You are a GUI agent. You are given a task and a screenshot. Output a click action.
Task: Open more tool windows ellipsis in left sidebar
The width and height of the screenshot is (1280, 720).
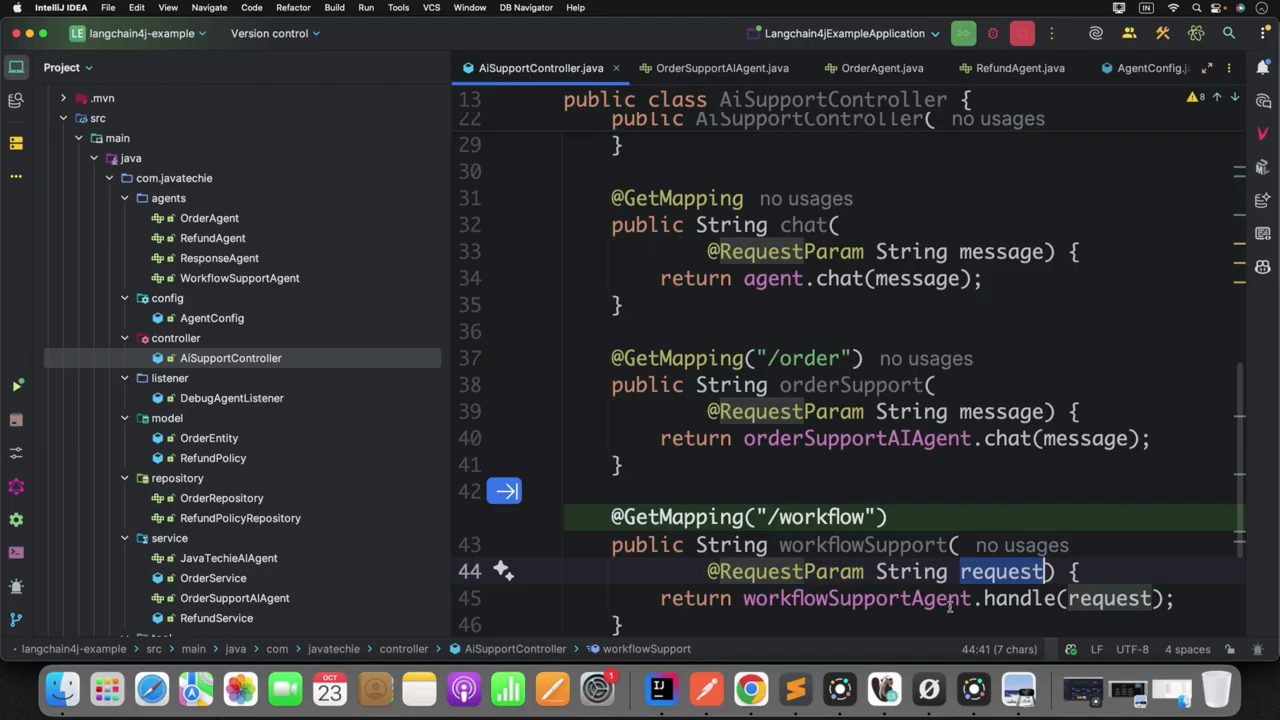point(16,176)
